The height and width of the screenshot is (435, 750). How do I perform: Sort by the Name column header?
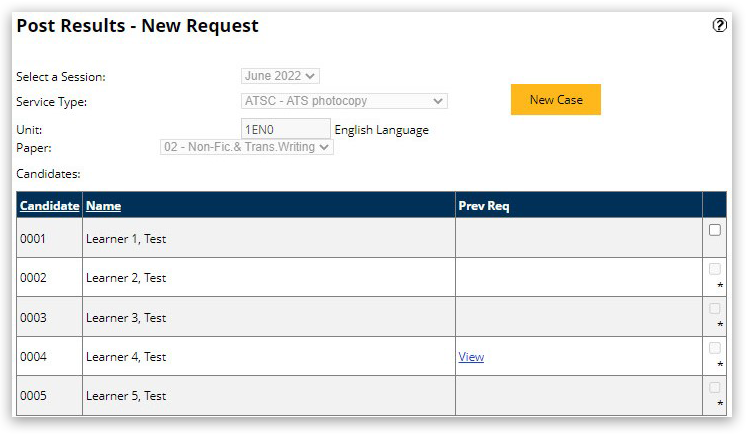(103, 206)
